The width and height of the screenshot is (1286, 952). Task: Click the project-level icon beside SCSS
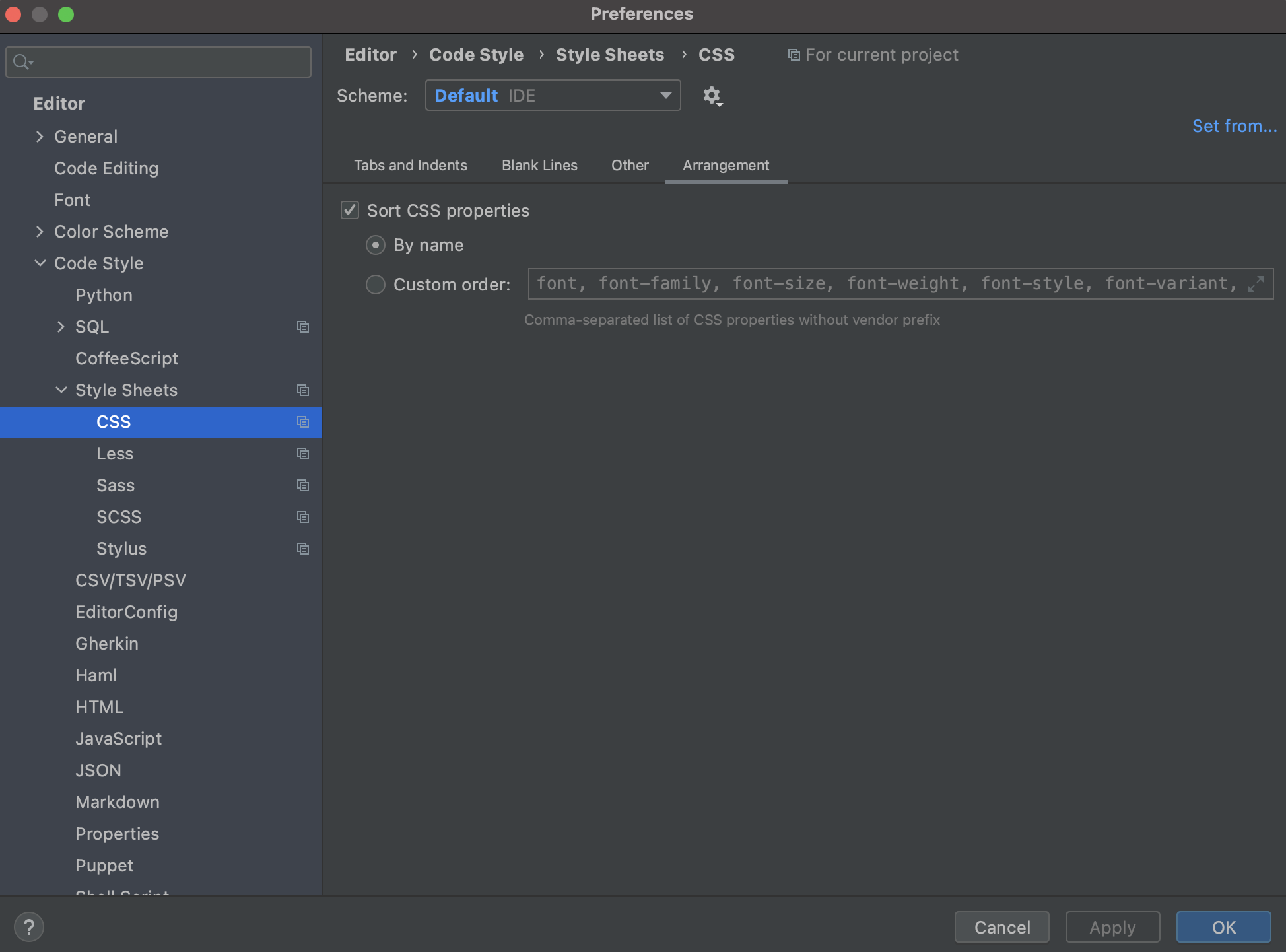(x=303, y=517)
